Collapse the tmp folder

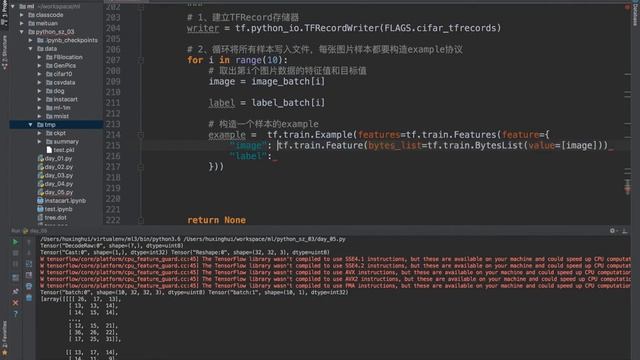pos(31,124)
